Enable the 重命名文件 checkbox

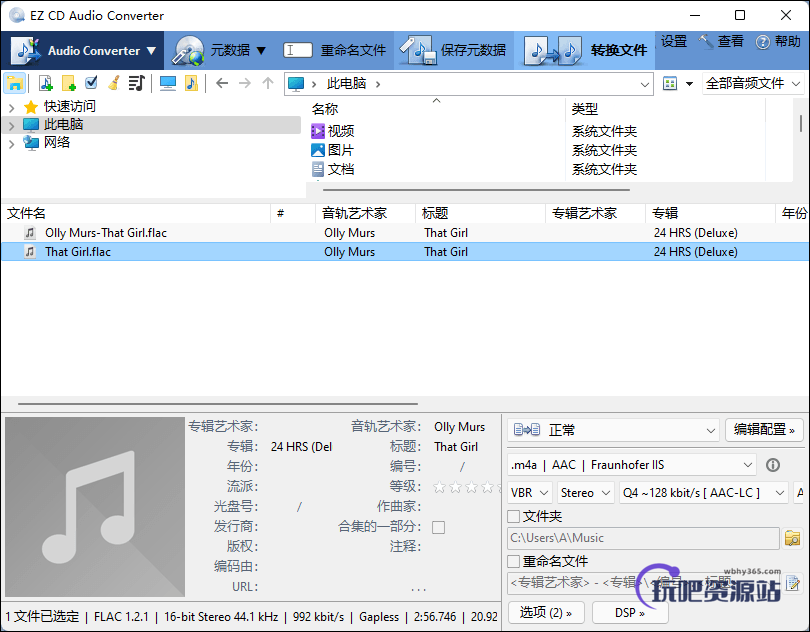(x=513, y=561)
